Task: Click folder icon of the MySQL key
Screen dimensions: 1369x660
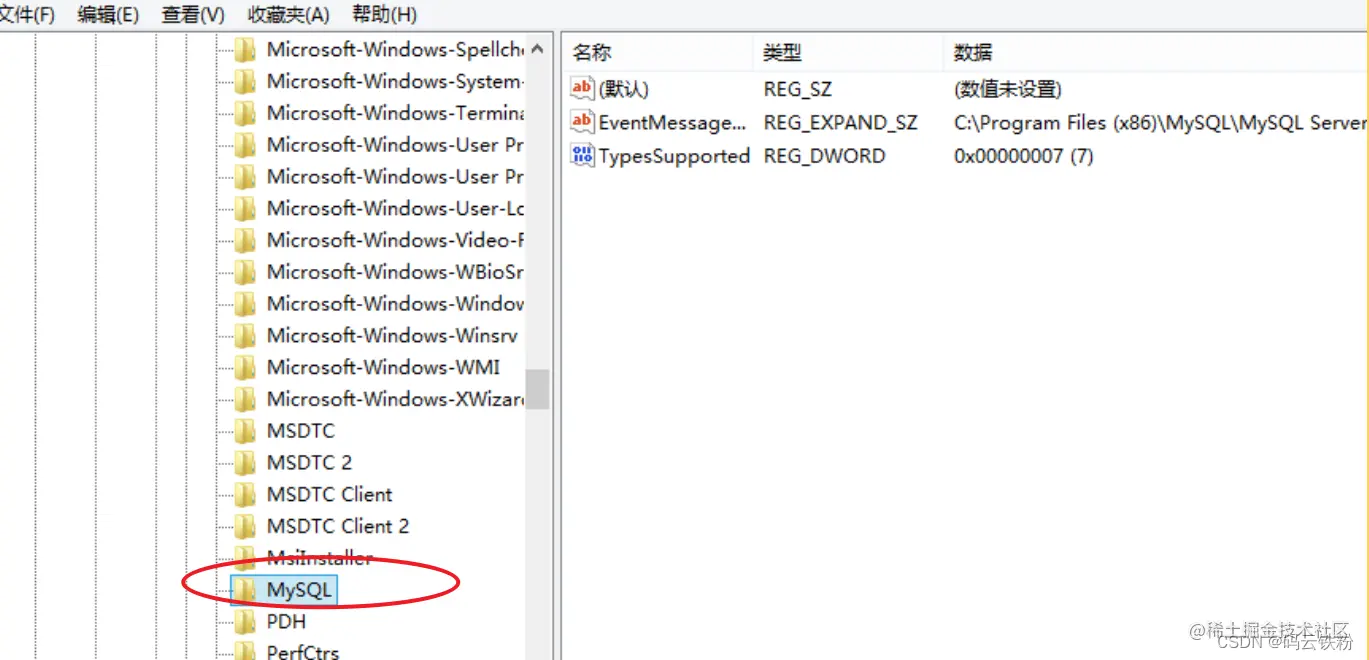Action: click(x=244, y=590)
